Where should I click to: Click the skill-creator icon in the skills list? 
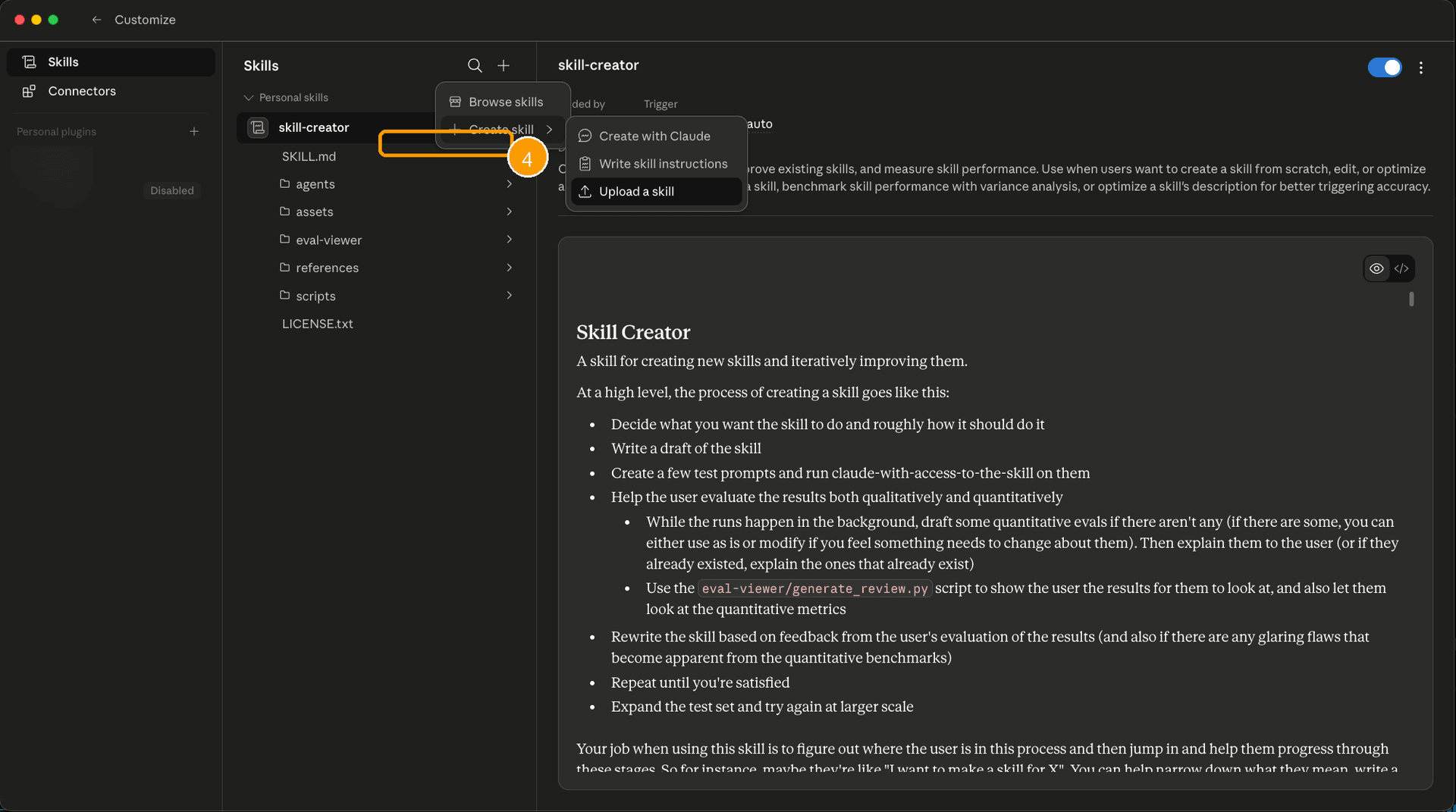[258, 127]
